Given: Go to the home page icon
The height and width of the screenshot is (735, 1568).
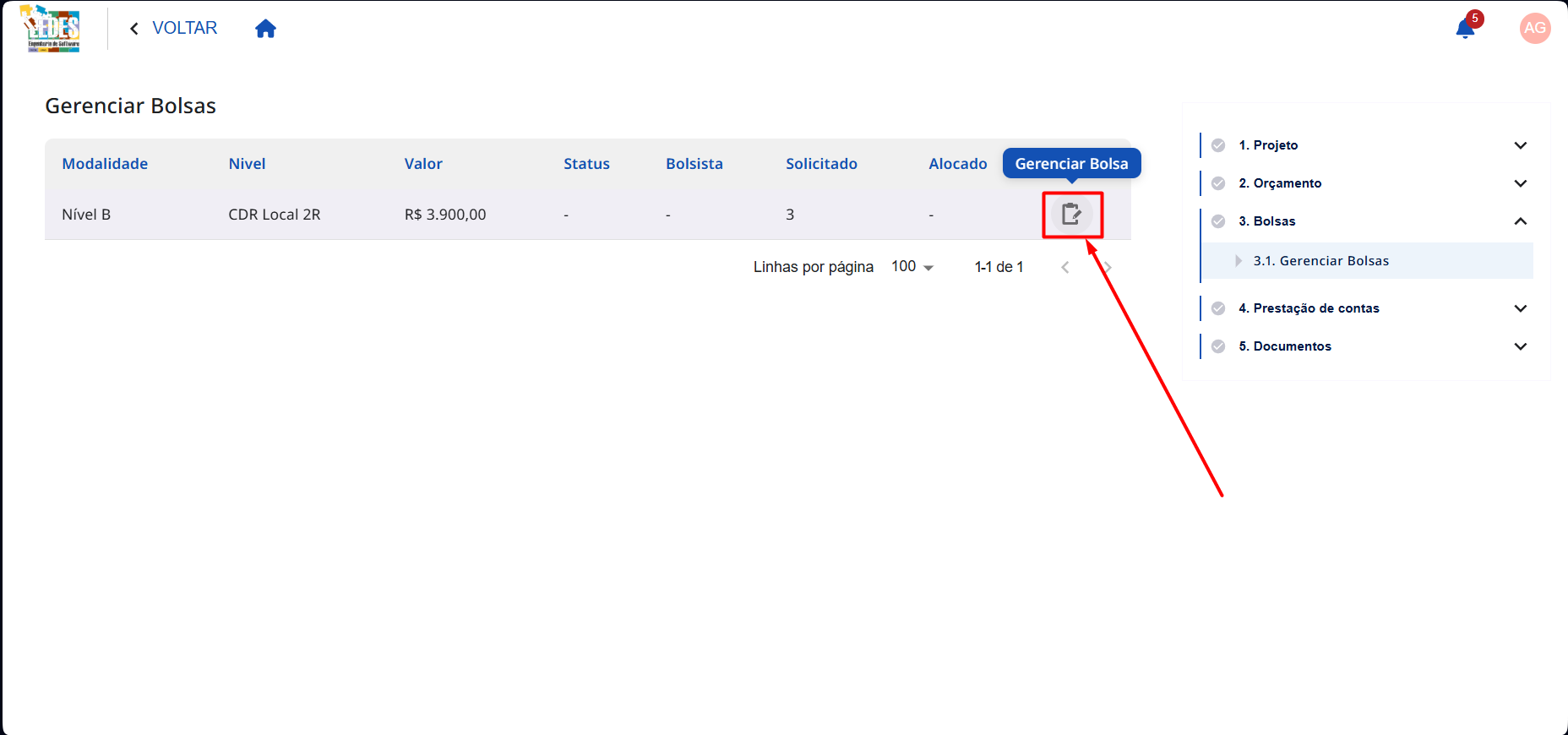Looking at the screenshot, I should click(265, 29).
